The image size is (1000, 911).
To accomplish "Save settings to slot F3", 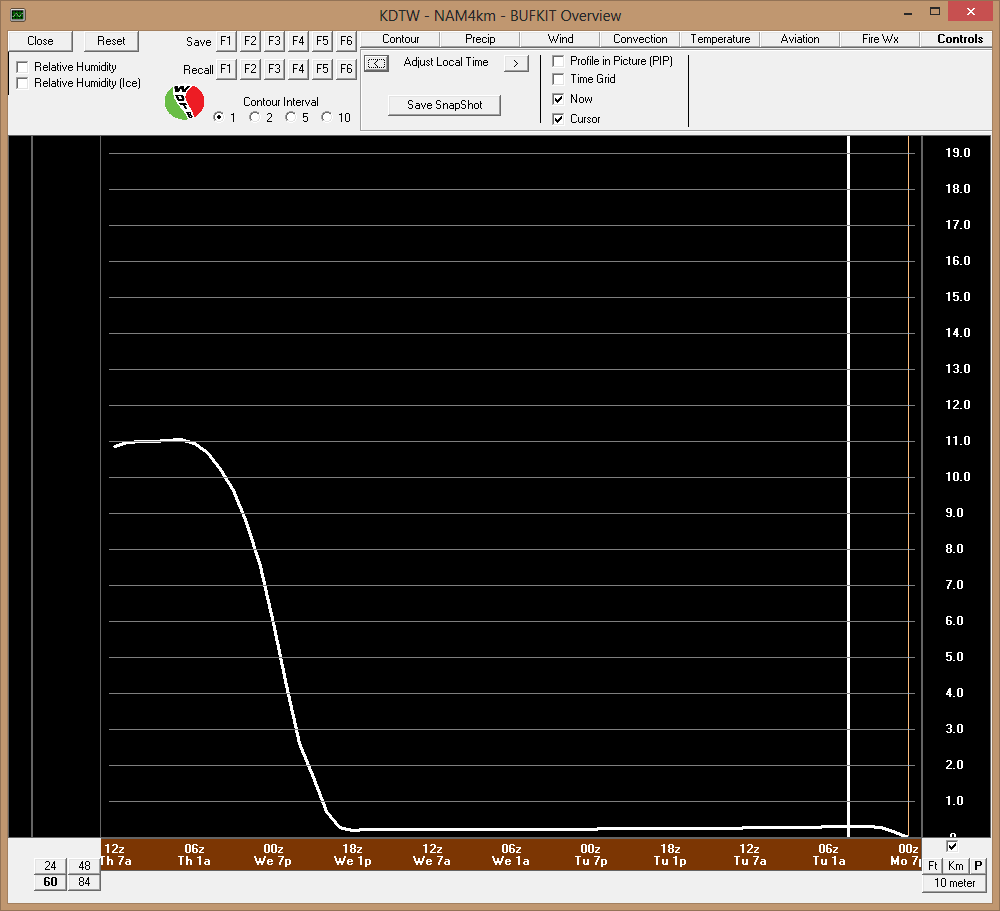I will click(x=274, y=41).
